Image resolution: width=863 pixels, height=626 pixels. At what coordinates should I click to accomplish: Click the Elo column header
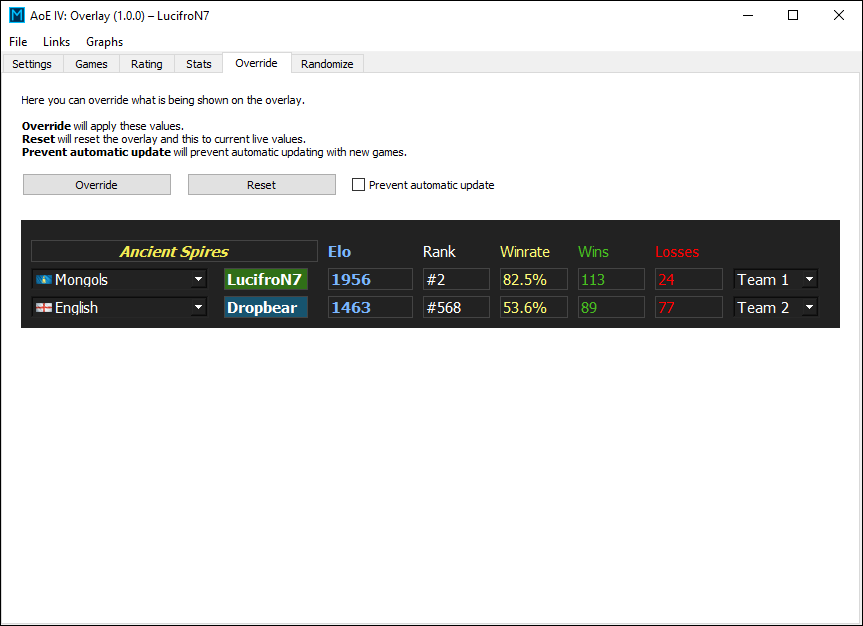(340, 252)
